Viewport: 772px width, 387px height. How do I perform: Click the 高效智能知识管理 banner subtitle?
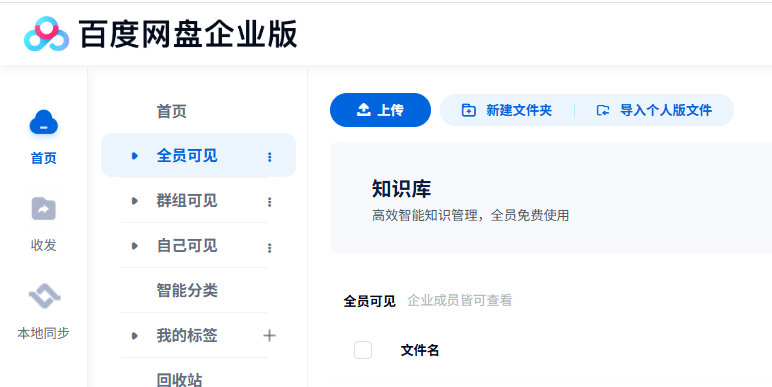471,216
